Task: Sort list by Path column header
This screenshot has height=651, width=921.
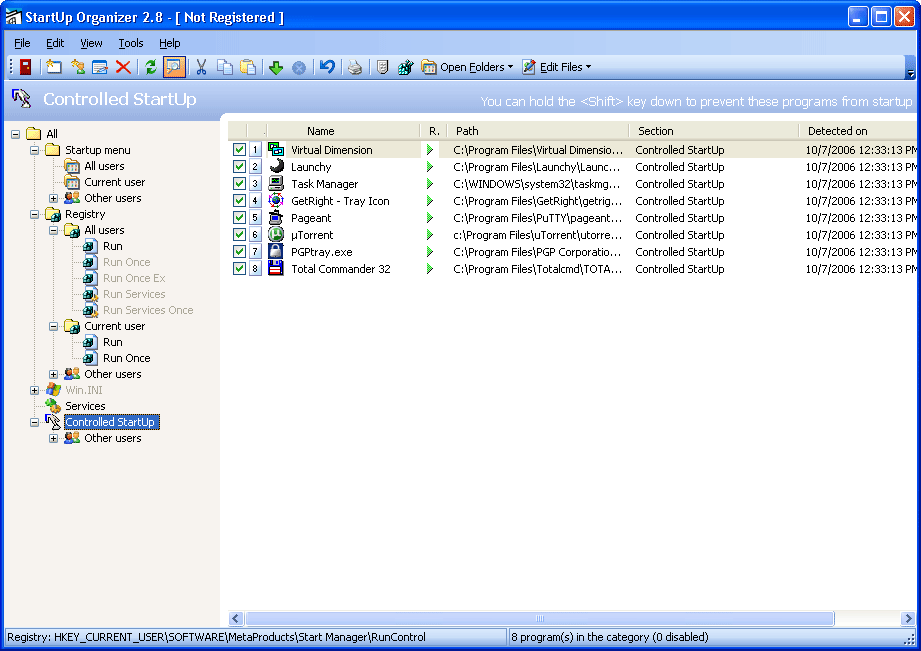Action: 537,131
